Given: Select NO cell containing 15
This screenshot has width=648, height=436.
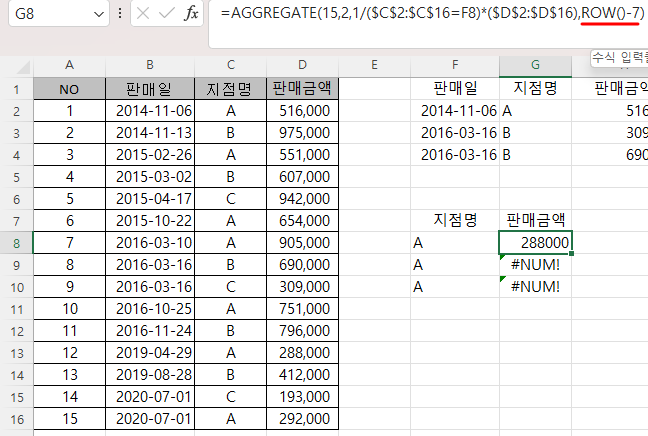Looking at the screenshot, I should pyautogui.click(x=69, y=419).
